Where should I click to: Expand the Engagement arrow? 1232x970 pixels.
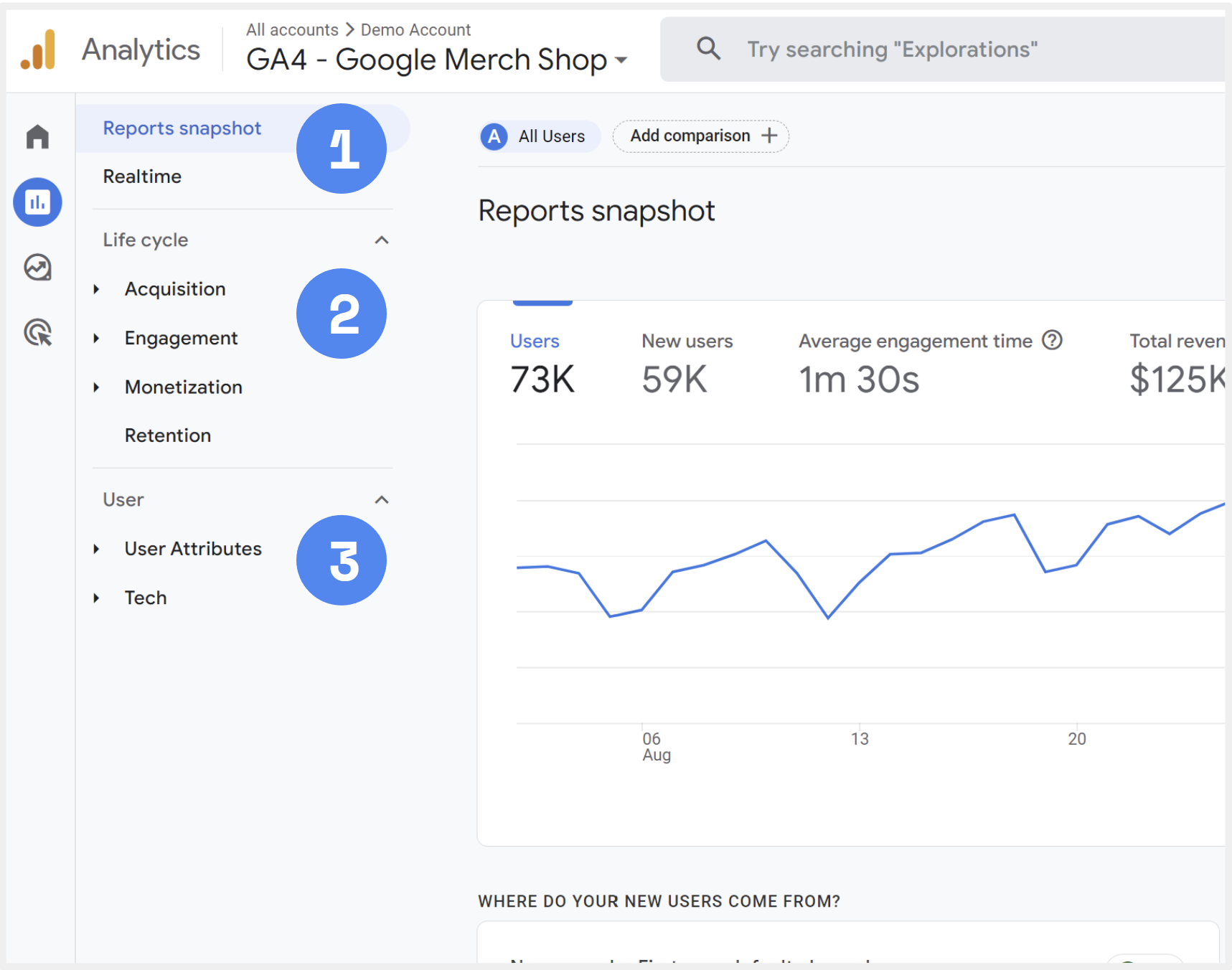click(96, 338)
